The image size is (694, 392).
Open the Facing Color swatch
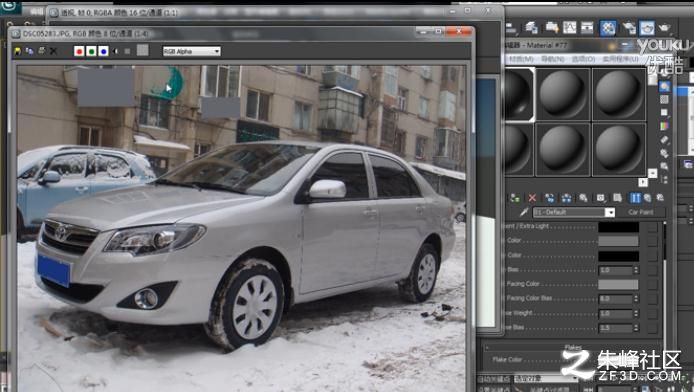click(x=618, y=284)
